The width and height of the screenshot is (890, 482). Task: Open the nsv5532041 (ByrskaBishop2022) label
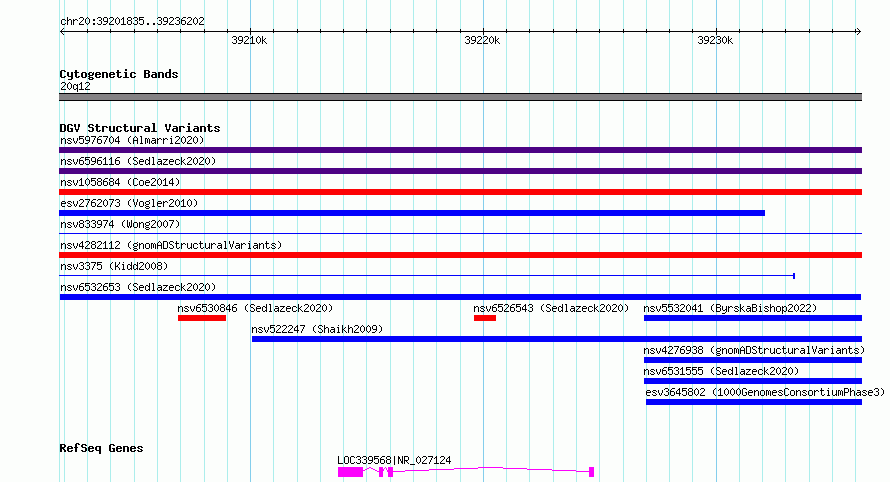pos(730,308)
